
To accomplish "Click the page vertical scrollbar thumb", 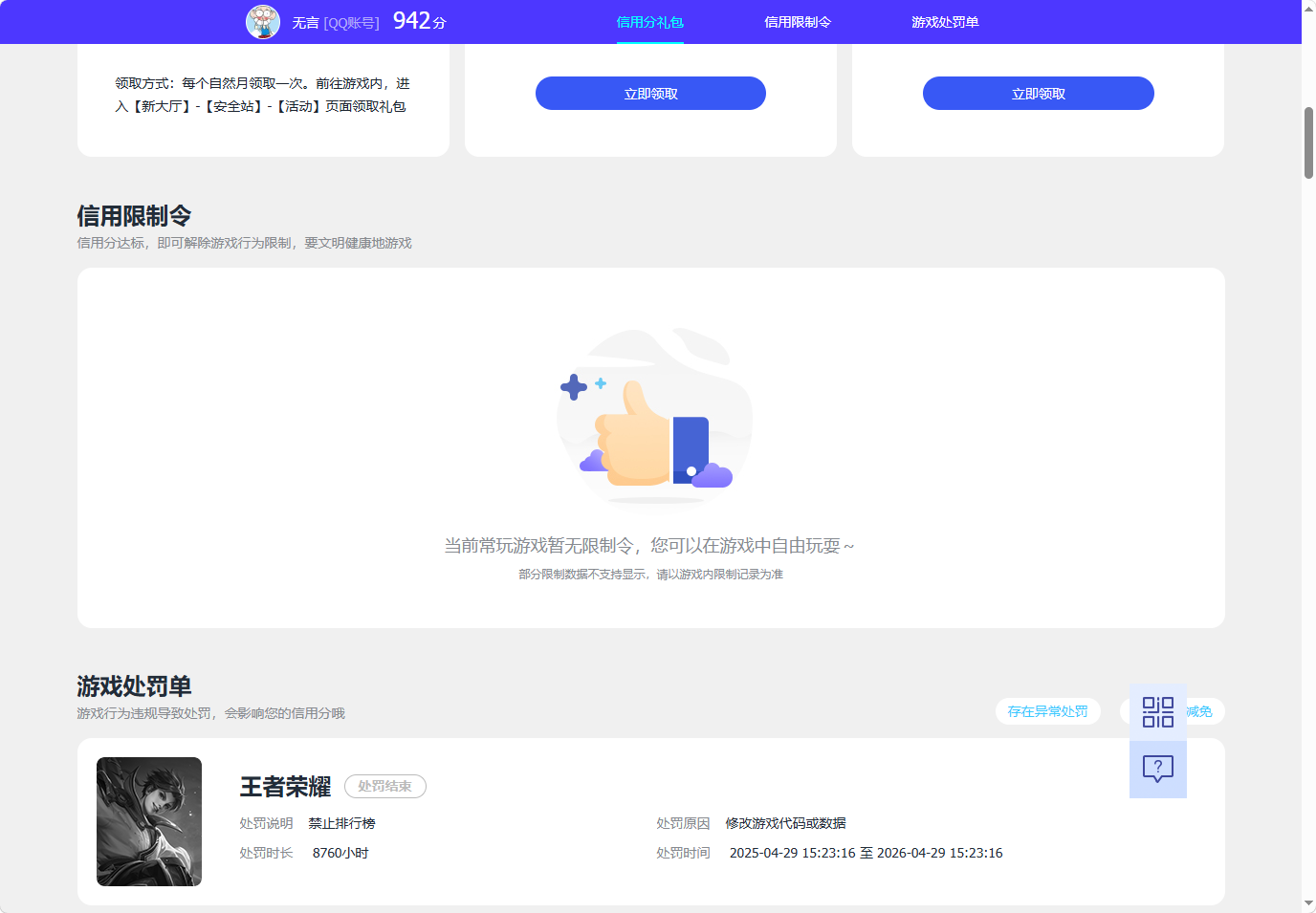I will [1308, 143].
